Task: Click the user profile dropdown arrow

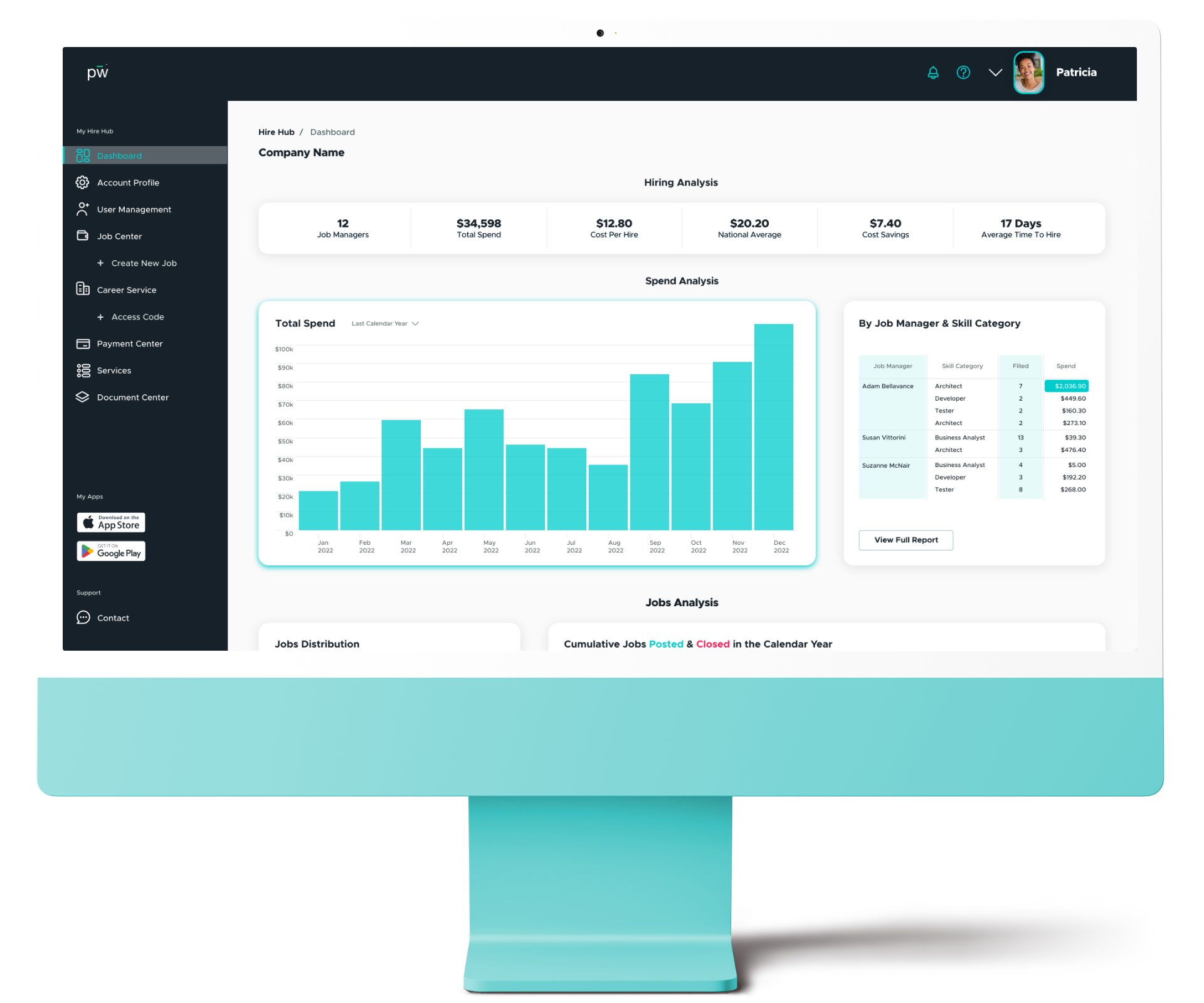Action: [995, 72]
